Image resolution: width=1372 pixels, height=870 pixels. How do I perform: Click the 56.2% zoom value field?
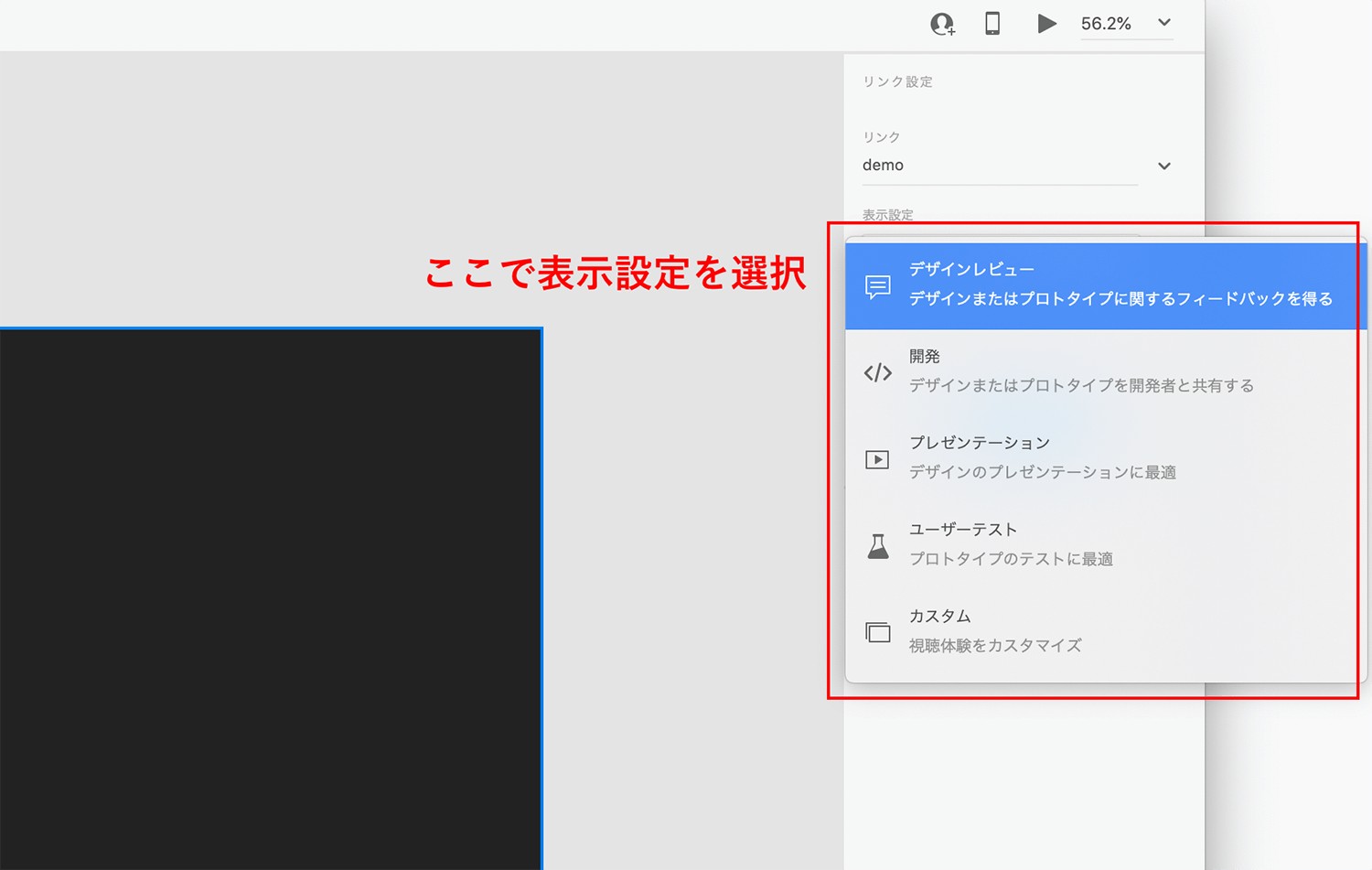coord(1106,24)
